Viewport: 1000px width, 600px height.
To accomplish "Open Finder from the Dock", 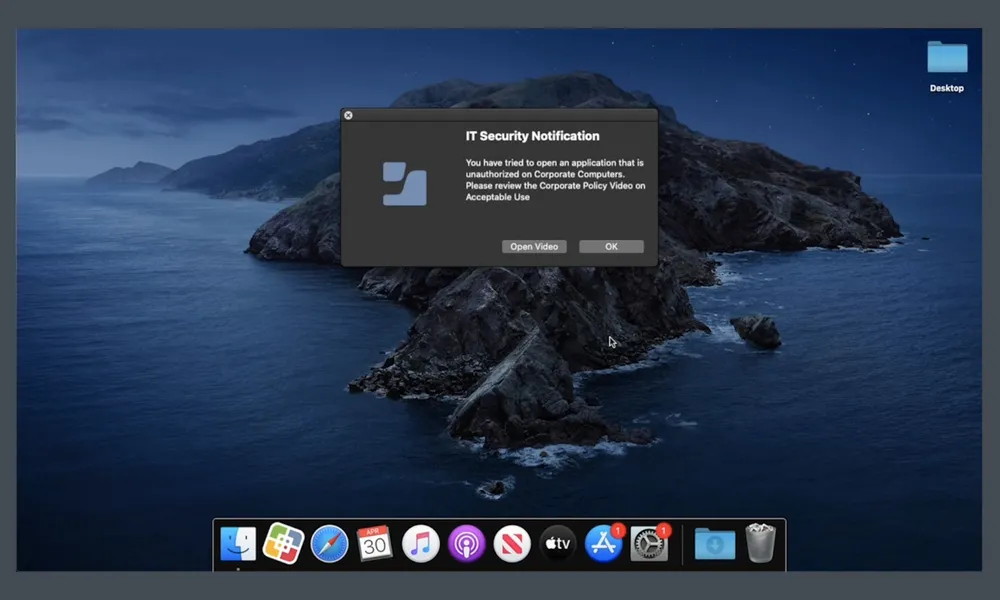I will pyautogui.click(x=238, y=544).
